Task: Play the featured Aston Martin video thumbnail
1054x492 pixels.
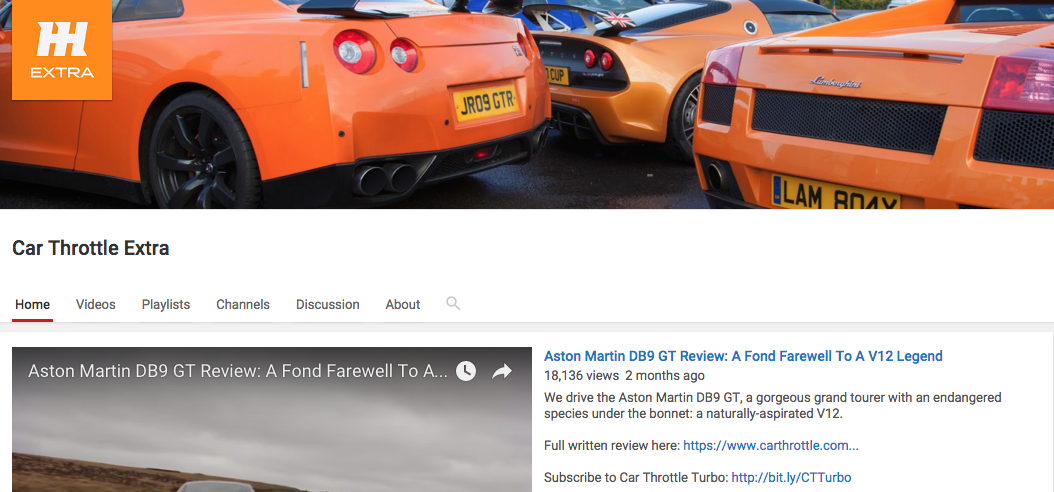Action: [271, 440]
